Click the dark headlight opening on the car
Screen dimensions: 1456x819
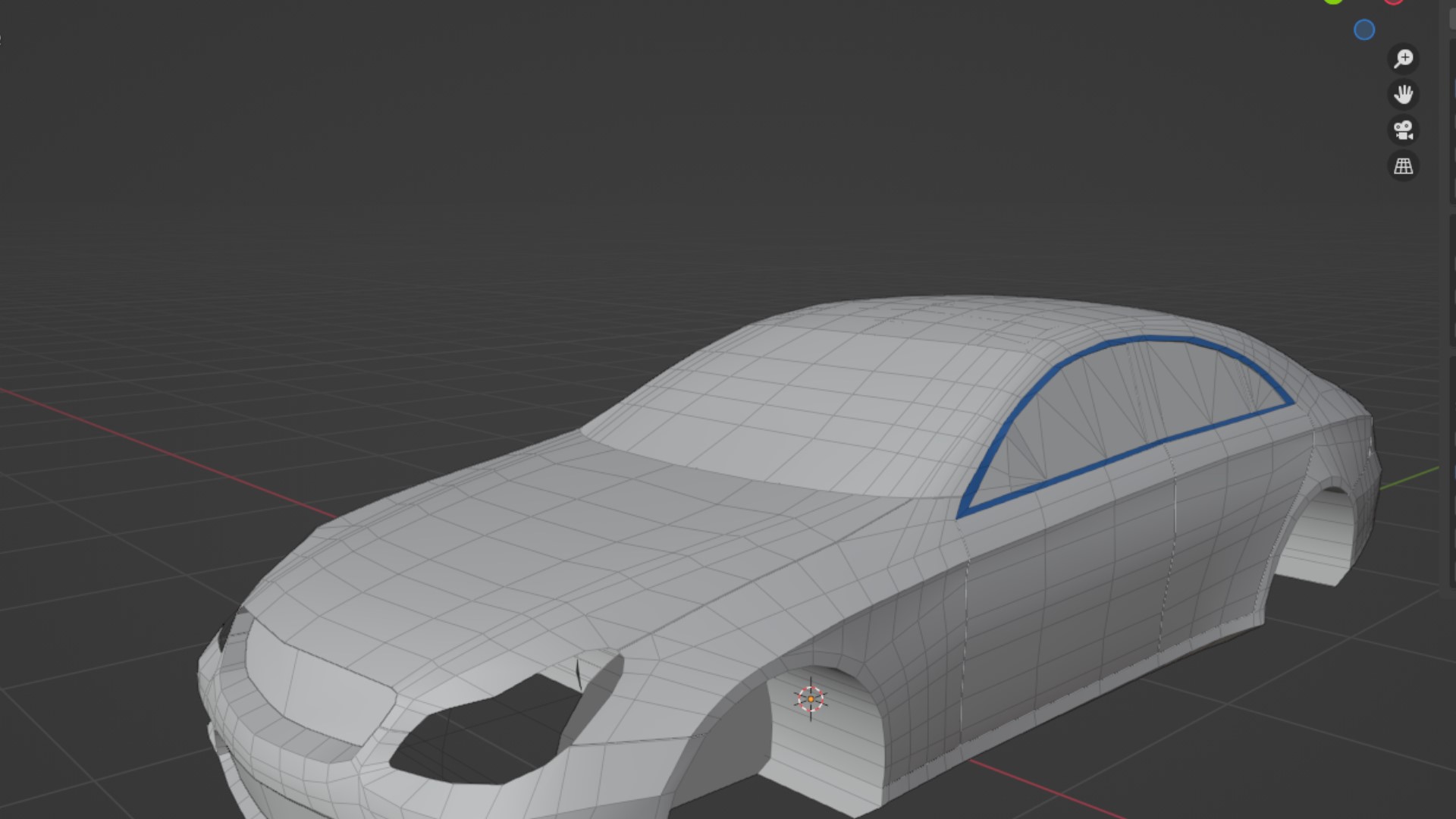(x=485, y=736)
